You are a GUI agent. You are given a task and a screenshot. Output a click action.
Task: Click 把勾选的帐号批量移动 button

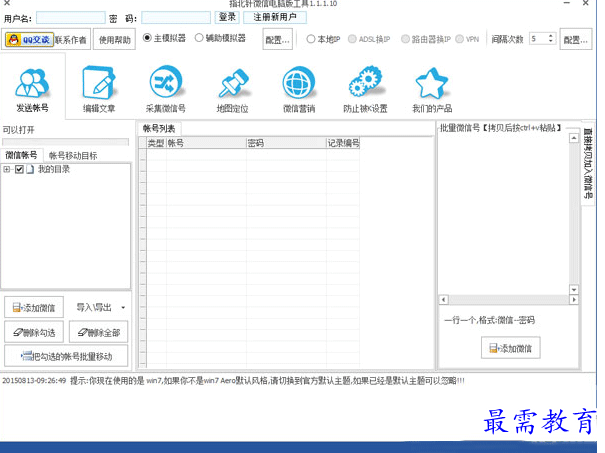coord(66,356)
